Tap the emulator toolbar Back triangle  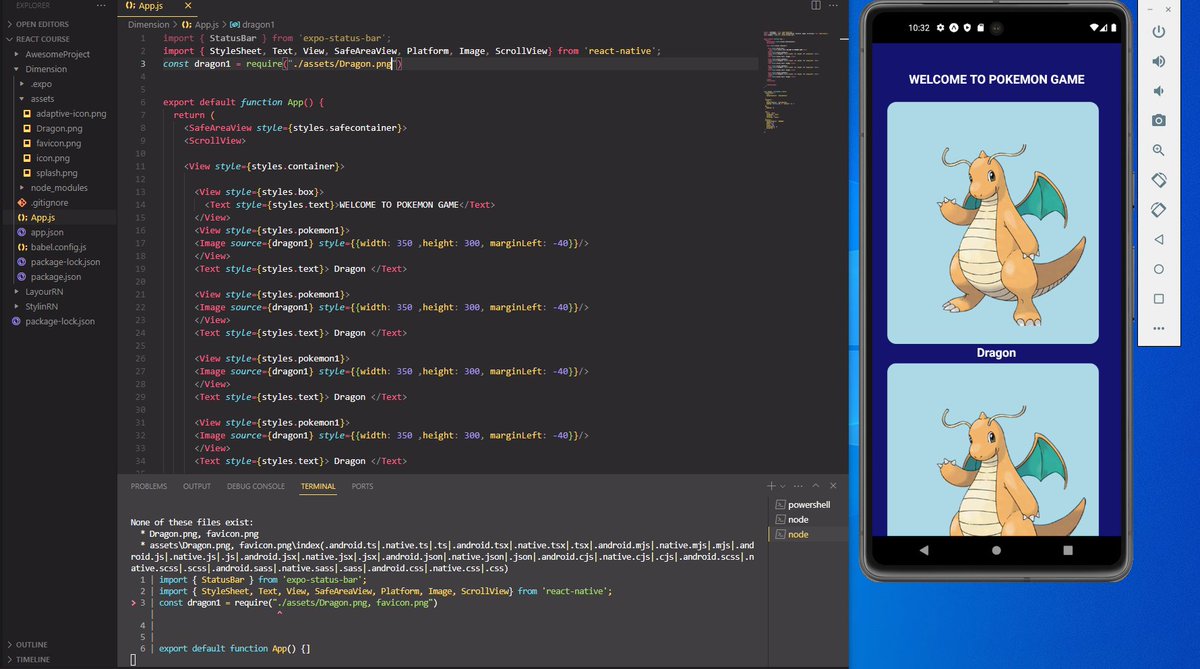click(1158, 240)
